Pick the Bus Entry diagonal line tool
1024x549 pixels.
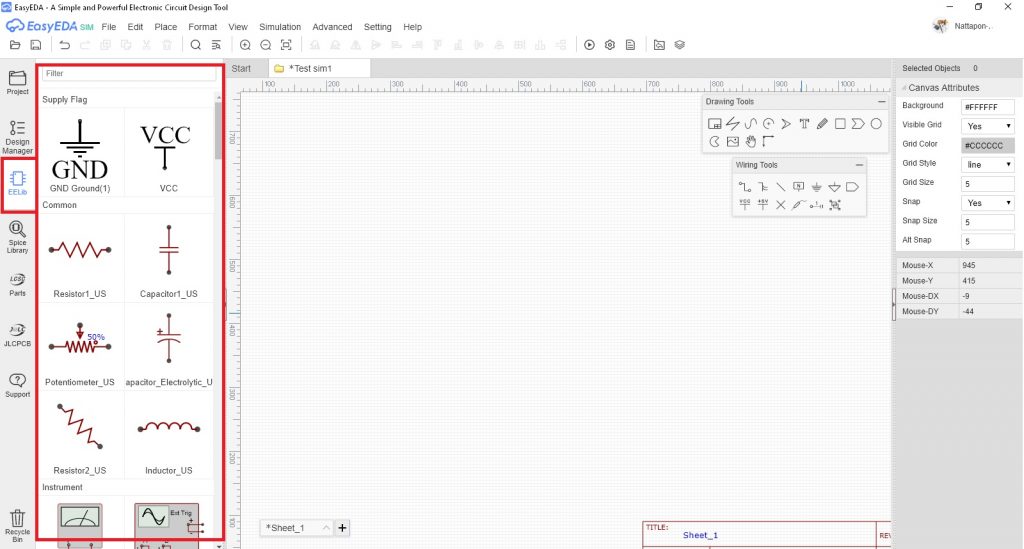click(780, 187)
